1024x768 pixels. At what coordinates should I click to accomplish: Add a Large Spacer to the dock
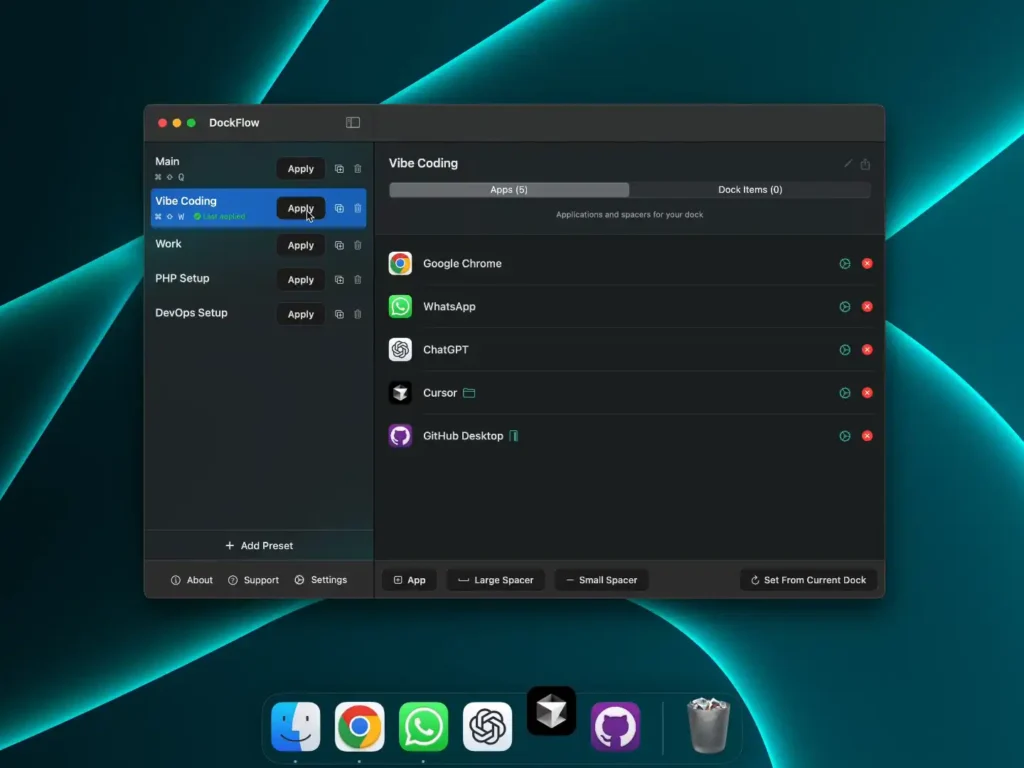coord(495,580)
